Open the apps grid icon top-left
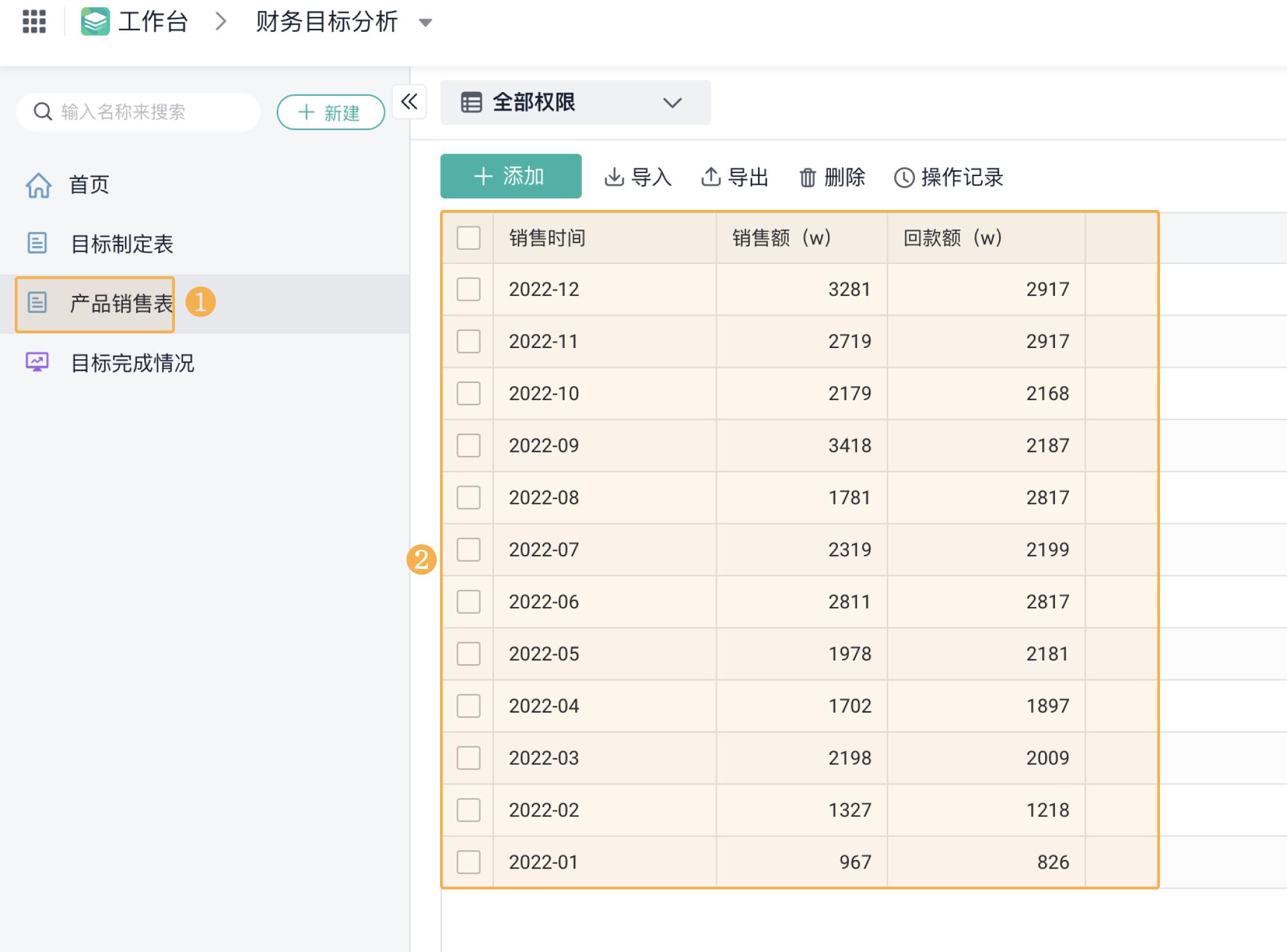 35,21
